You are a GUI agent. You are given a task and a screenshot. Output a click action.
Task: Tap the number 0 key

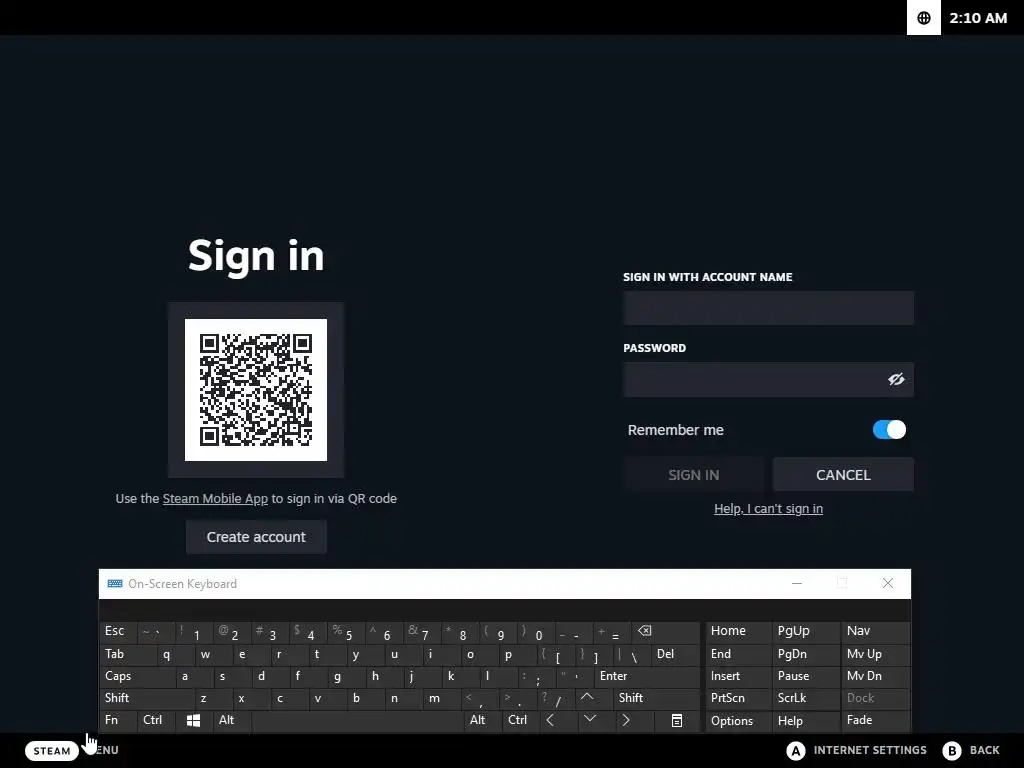pyautogui.click(x=537, y=632)
